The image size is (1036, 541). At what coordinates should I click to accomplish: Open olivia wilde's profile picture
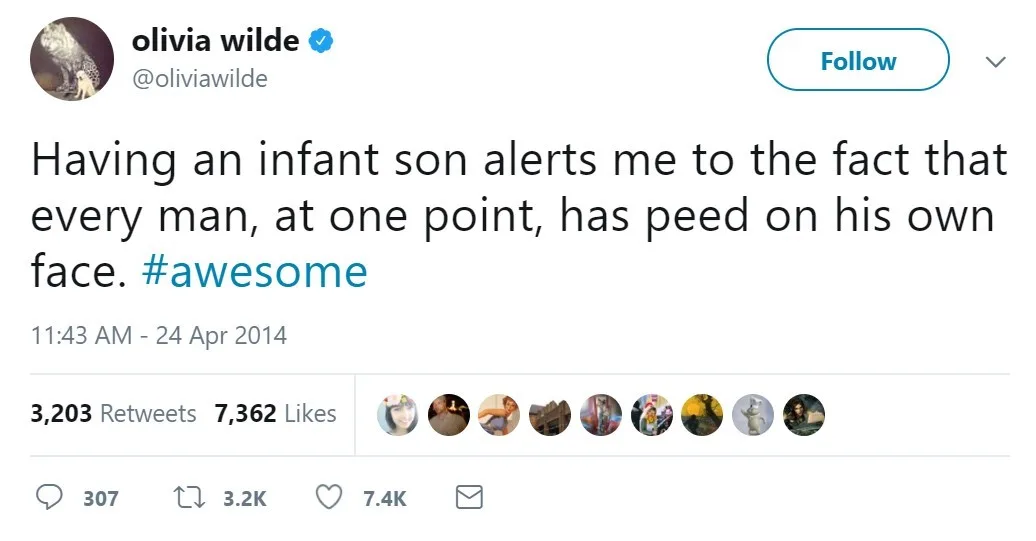point(72,59)
